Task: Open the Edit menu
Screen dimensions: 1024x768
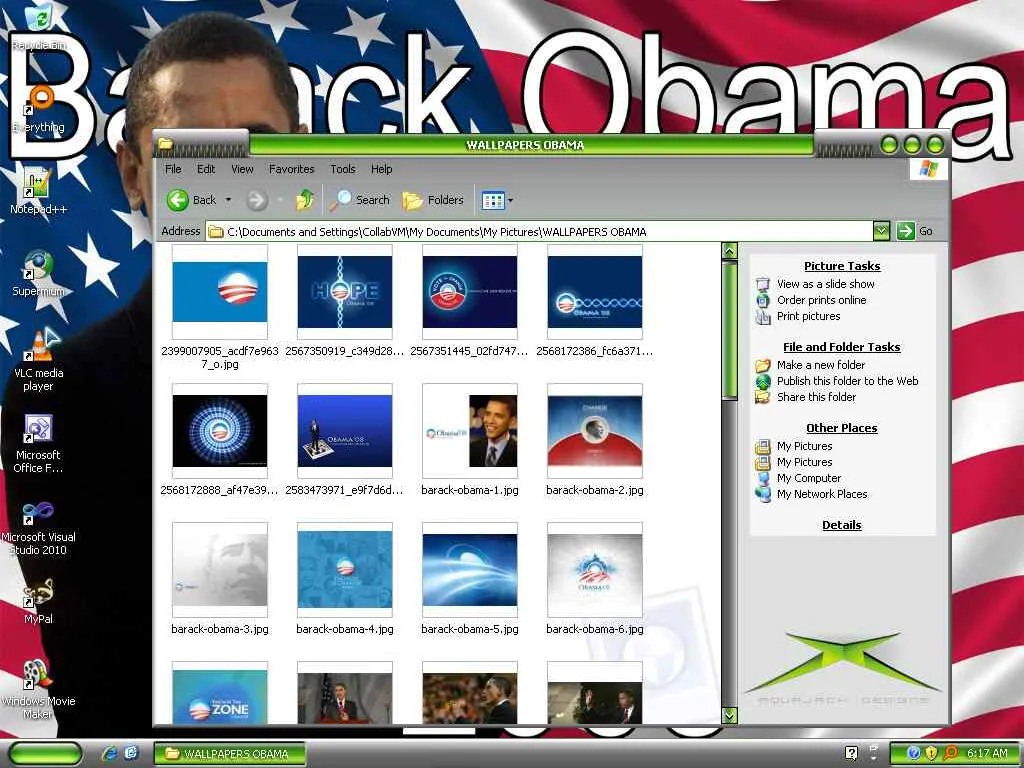Action: [x=206, y=169]
